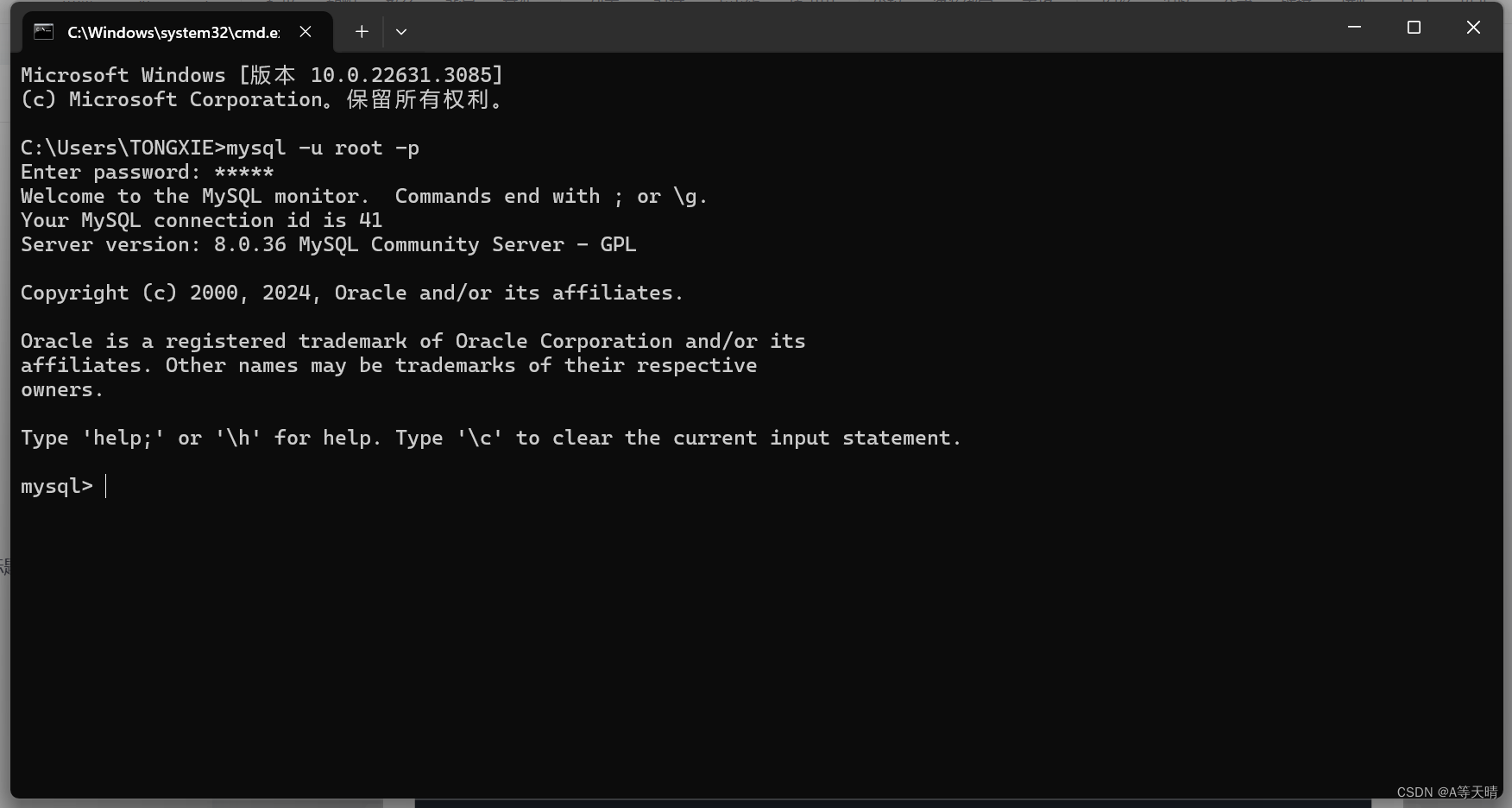Screen dimensions: 1512x808
Task: Close the terminal window
Action: tap(1473, 28)
